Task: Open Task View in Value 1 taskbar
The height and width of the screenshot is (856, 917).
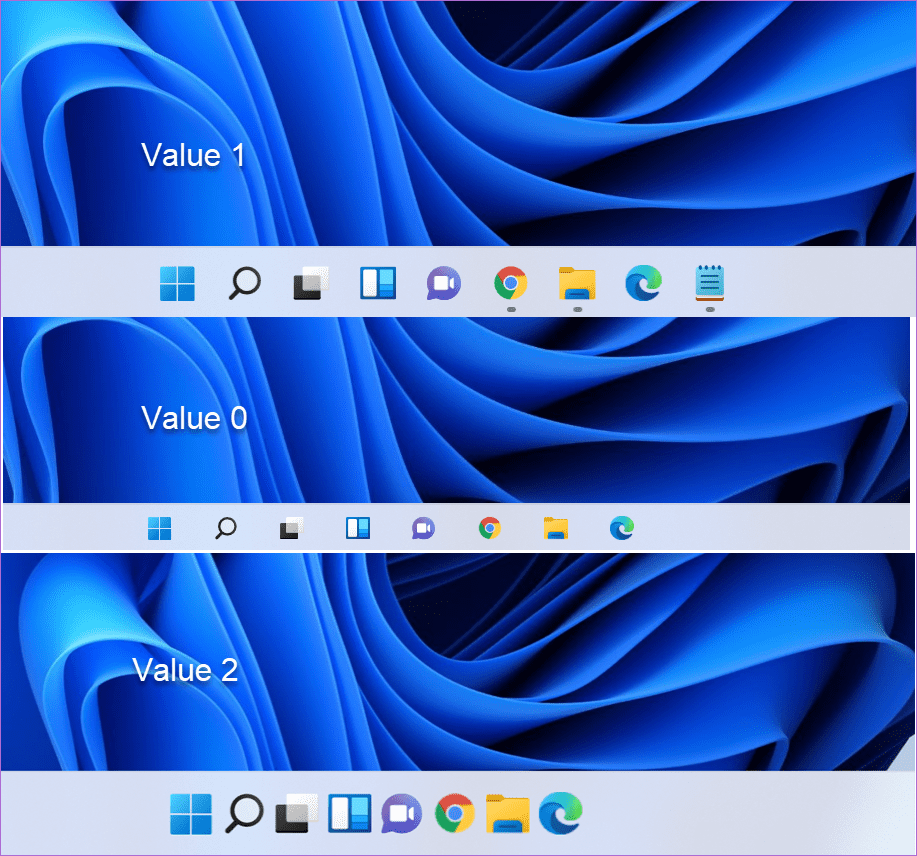Action: [311, 283]
